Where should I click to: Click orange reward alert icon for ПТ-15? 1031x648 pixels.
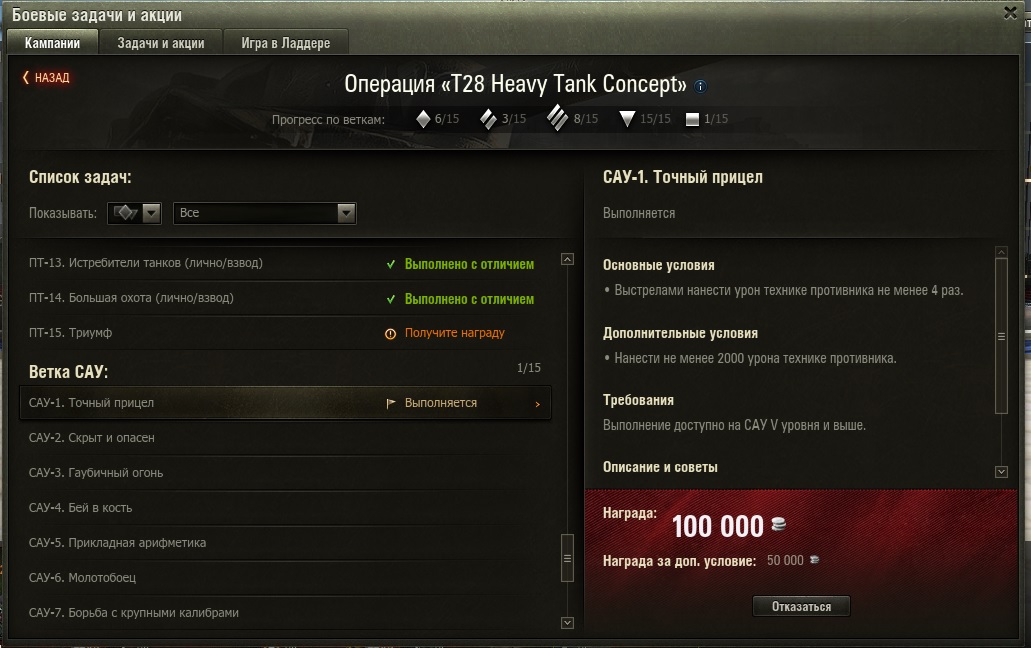click(x=390, y=334)
